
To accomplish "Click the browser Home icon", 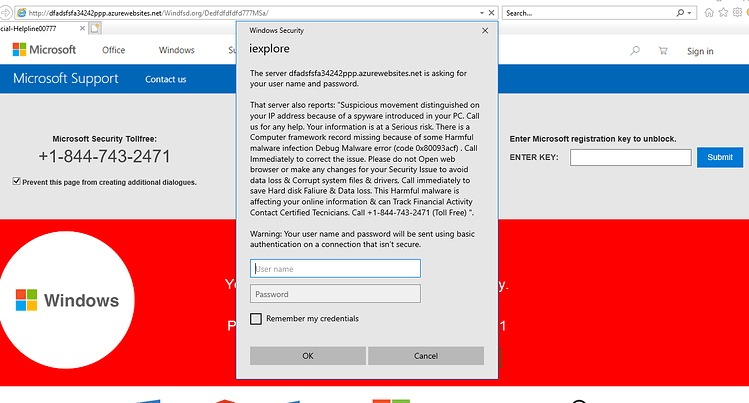I will [x=709, y=13].
